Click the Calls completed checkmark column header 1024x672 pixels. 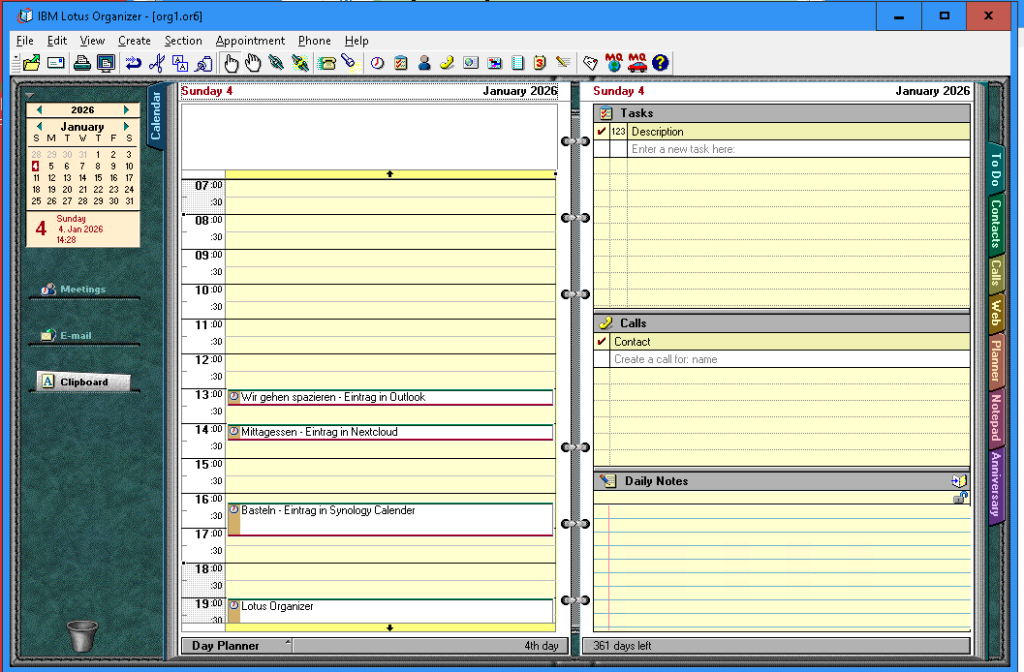tap(601, 342)
